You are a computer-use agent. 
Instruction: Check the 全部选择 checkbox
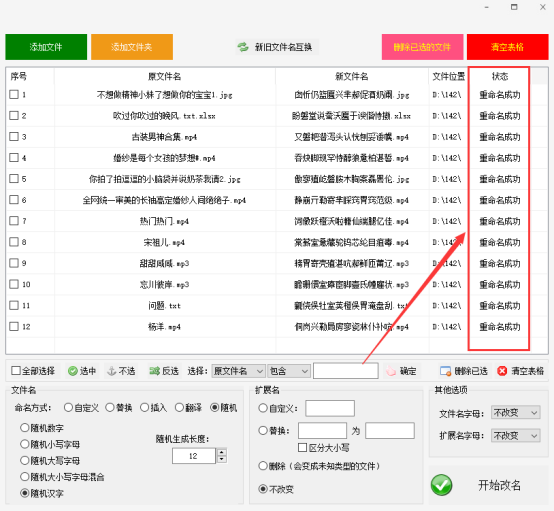[x=16, y=370]
